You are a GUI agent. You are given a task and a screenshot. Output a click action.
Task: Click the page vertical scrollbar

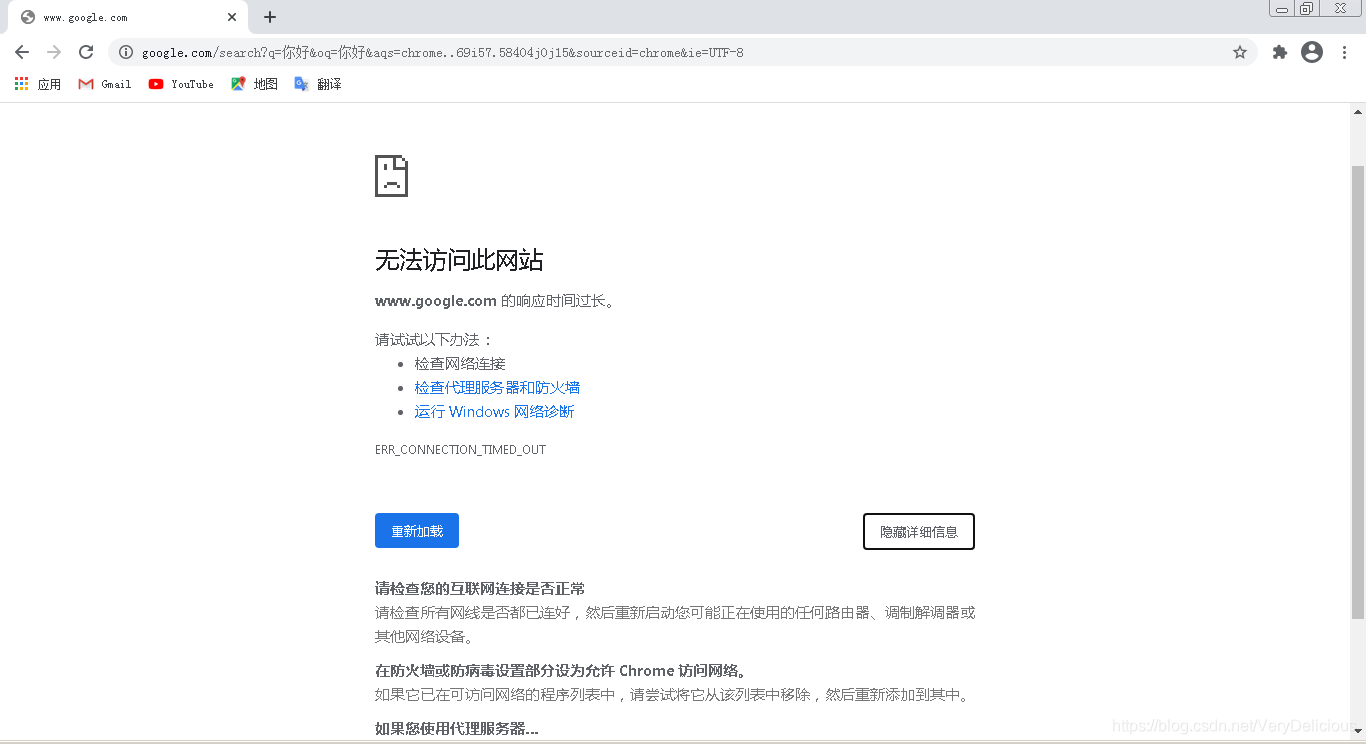1358,390
